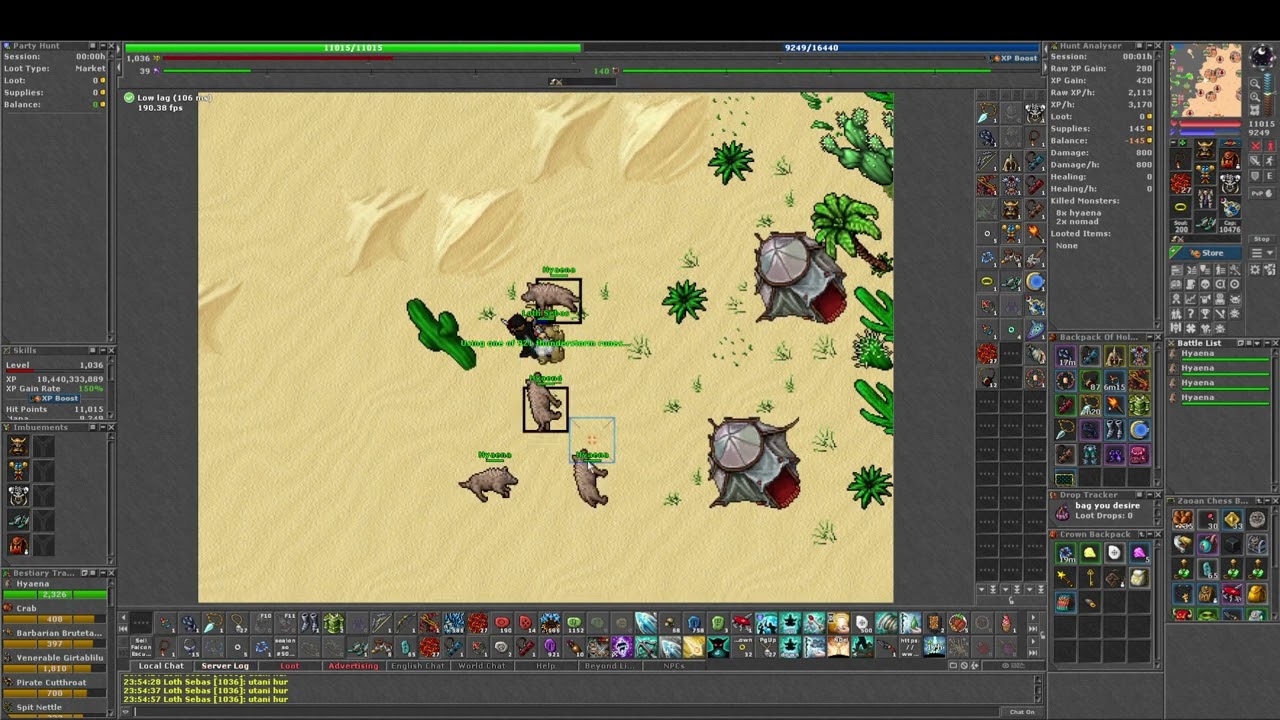Minimize the Battle List panel
The width and height of the screenshot is (1280, 720).
(1267, 343)
